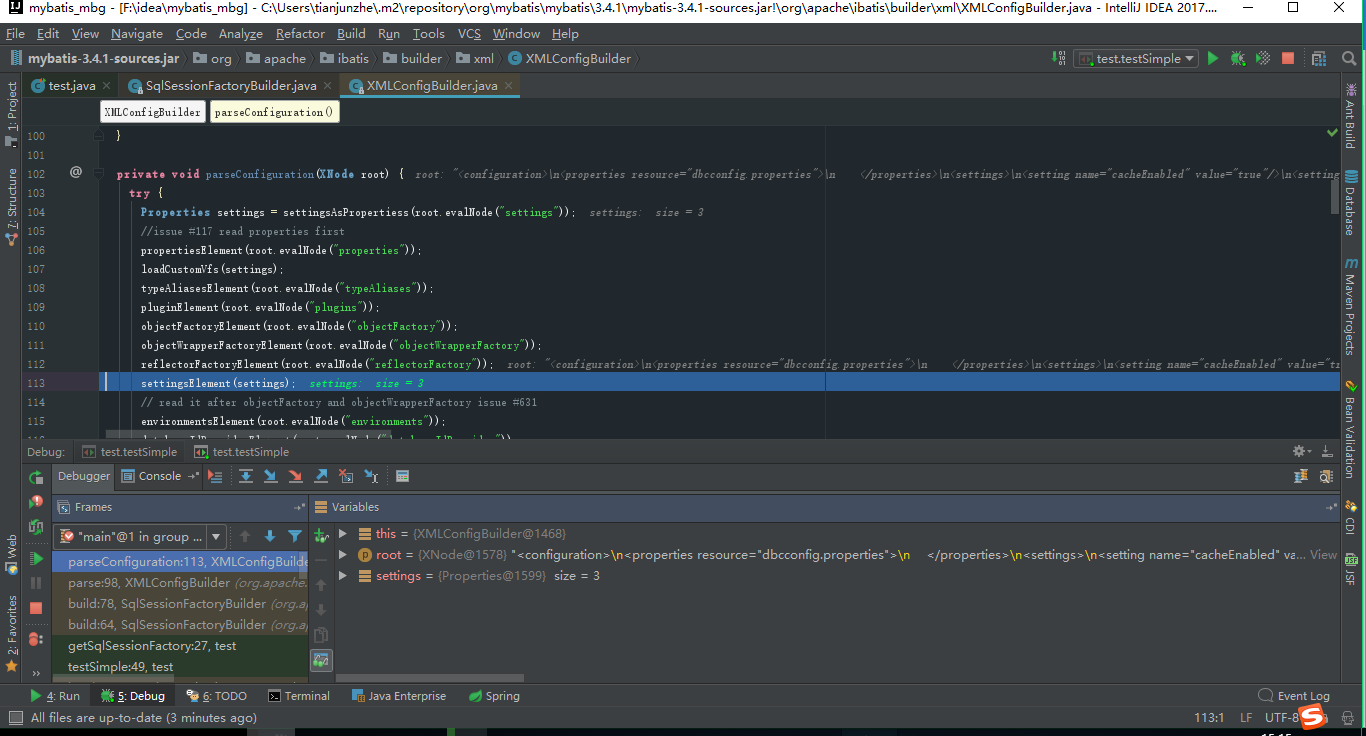Run test.testSimple with coverage icon
The height and width of the screenshot is (736, 1366).
point(1262,58)
